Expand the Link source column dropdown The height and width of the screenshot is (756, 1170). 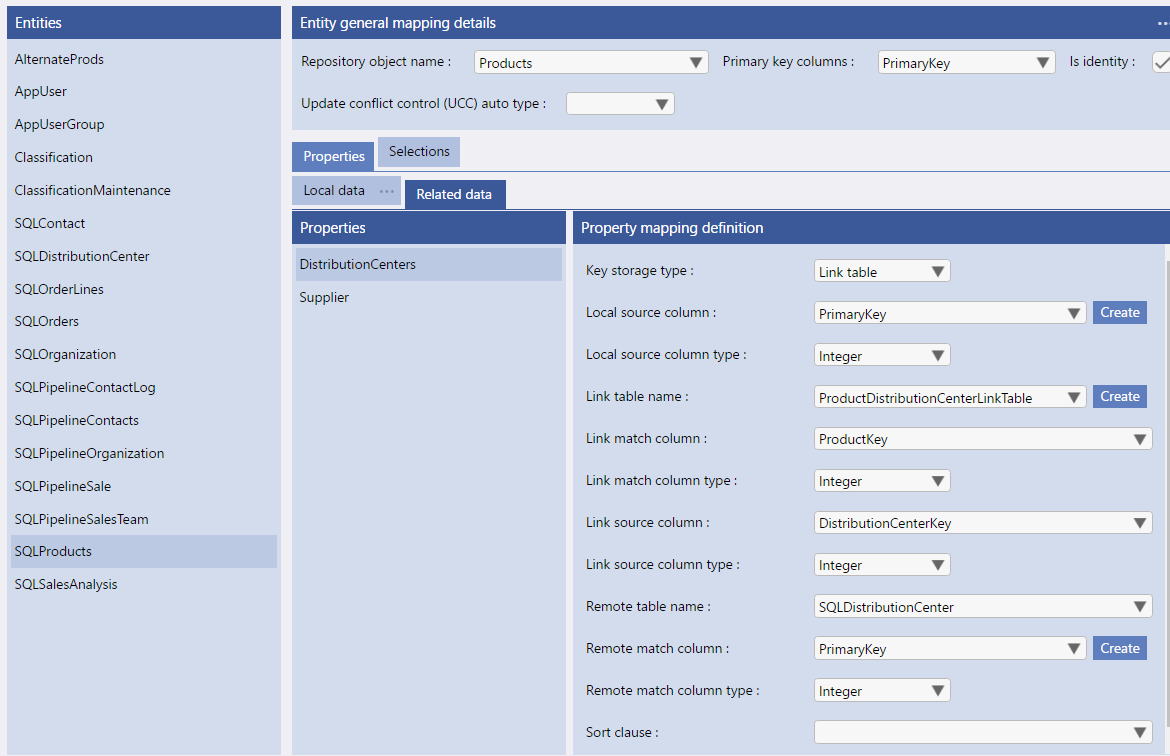[983, 523]
